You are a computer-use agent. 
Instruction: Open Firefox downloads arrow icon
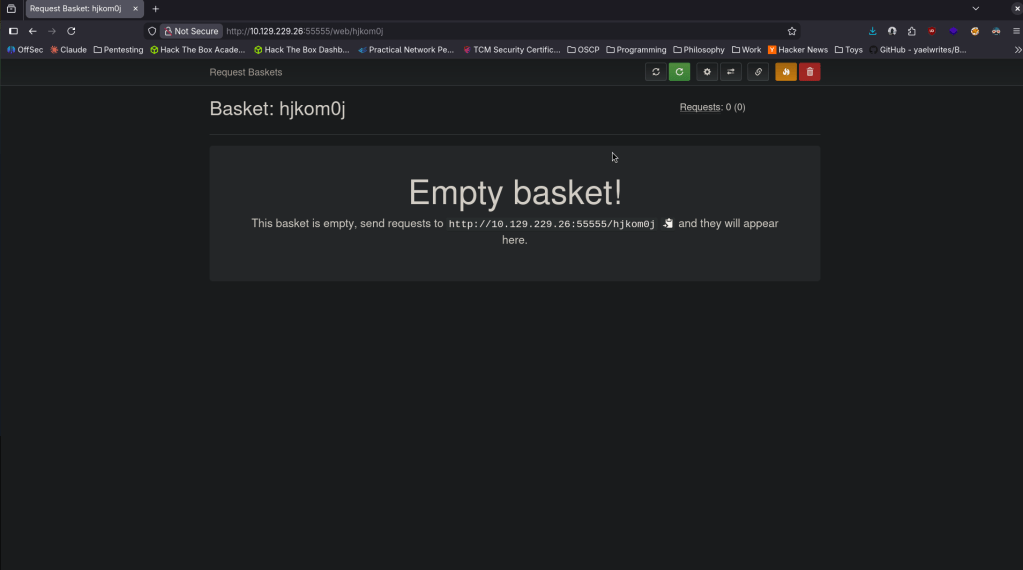coord(873,31)
